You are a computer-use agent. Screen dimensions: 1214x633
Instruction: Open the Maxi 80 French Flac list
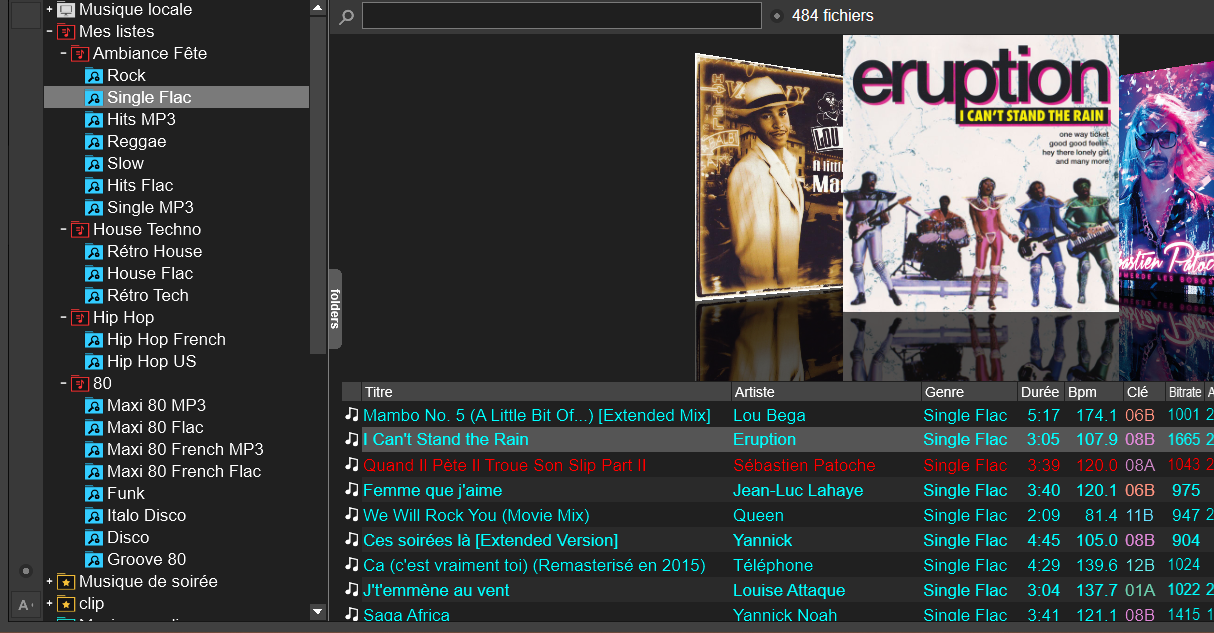pos(184,471)
